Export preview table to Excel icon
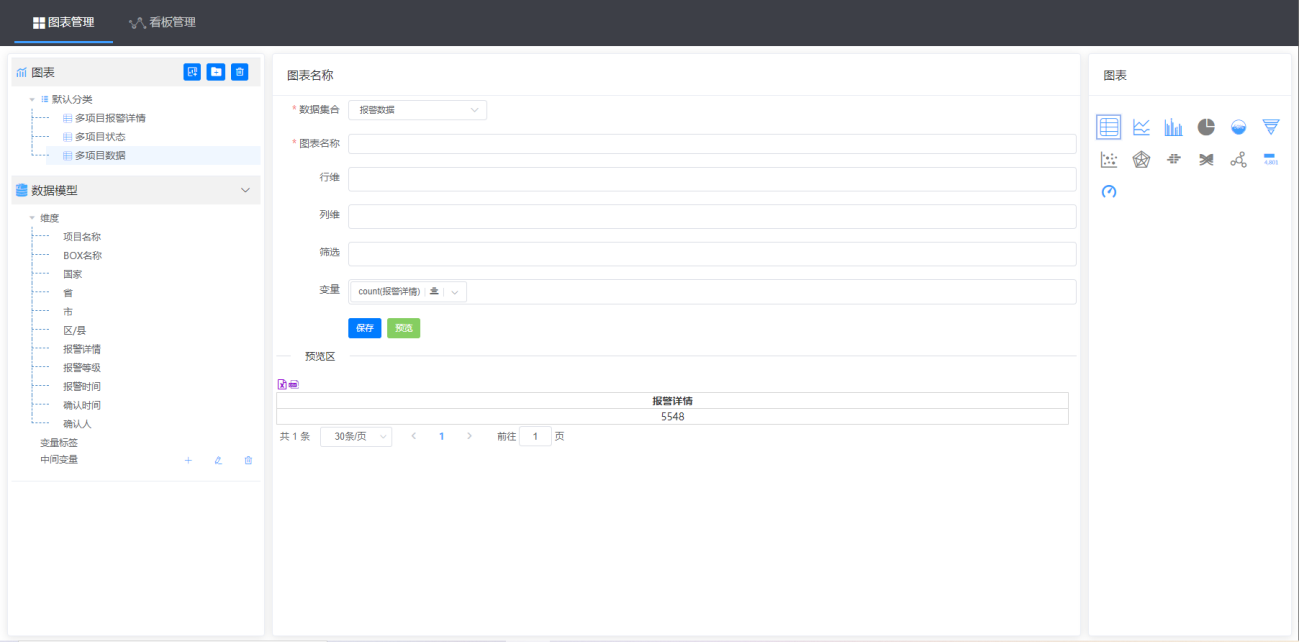This screenshot has width=1299, height=642. [x=282, y=384]
